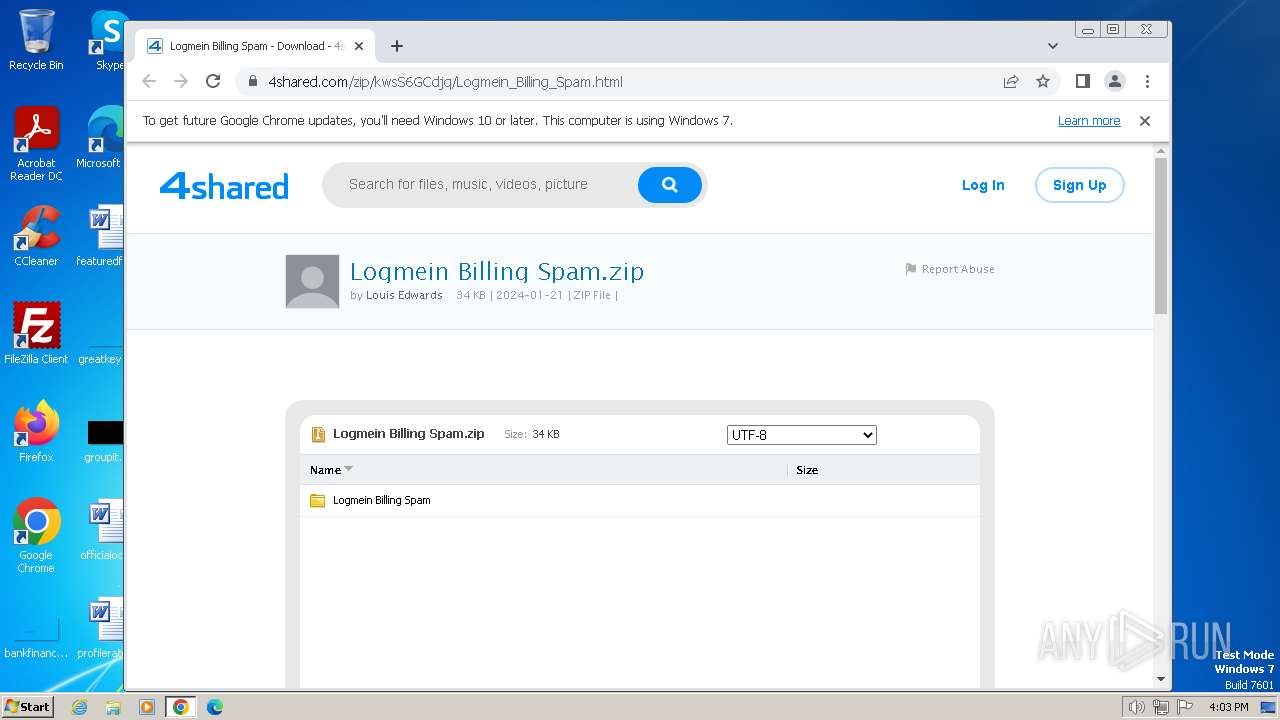Go back with the browser back arrow
Image resolution: width=1280 pixels, height=720 pixels.
[149, 82]
